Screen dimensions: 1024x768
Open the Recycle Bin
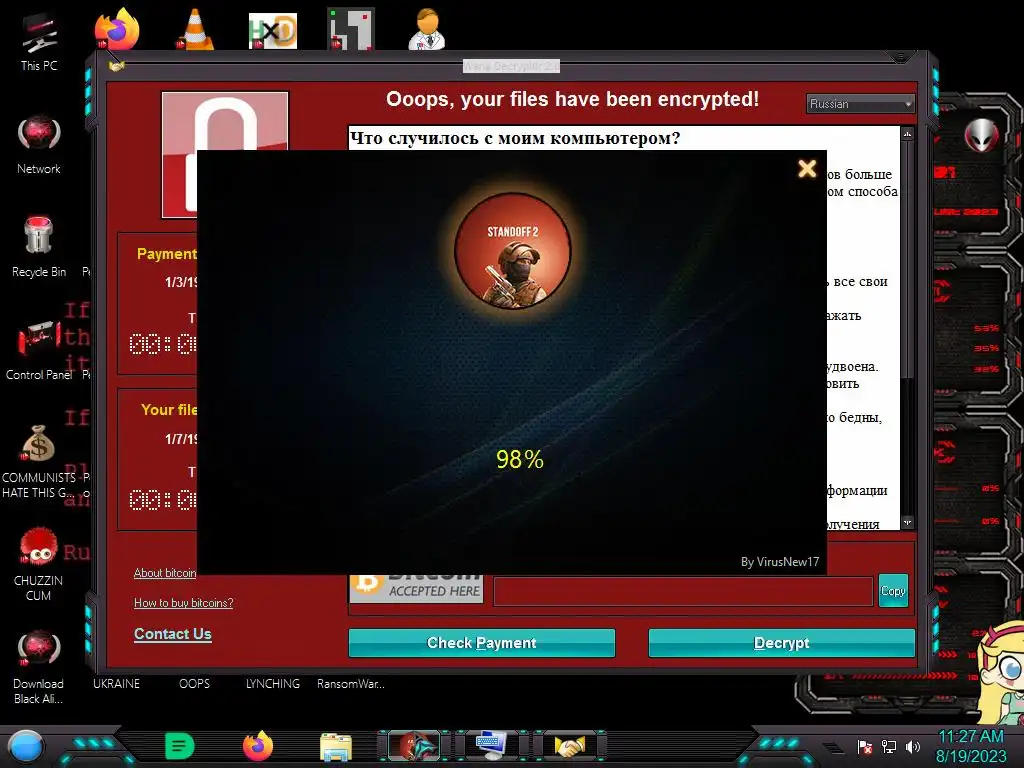(x=39, y=247)
